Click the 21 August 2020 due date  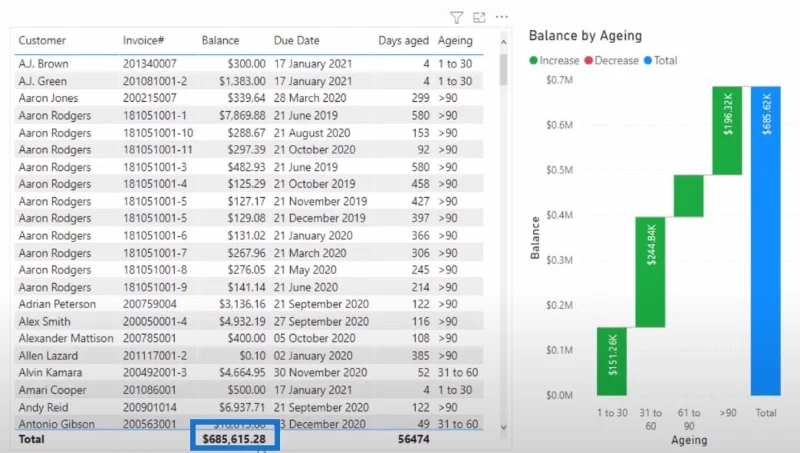pos(312,133)
